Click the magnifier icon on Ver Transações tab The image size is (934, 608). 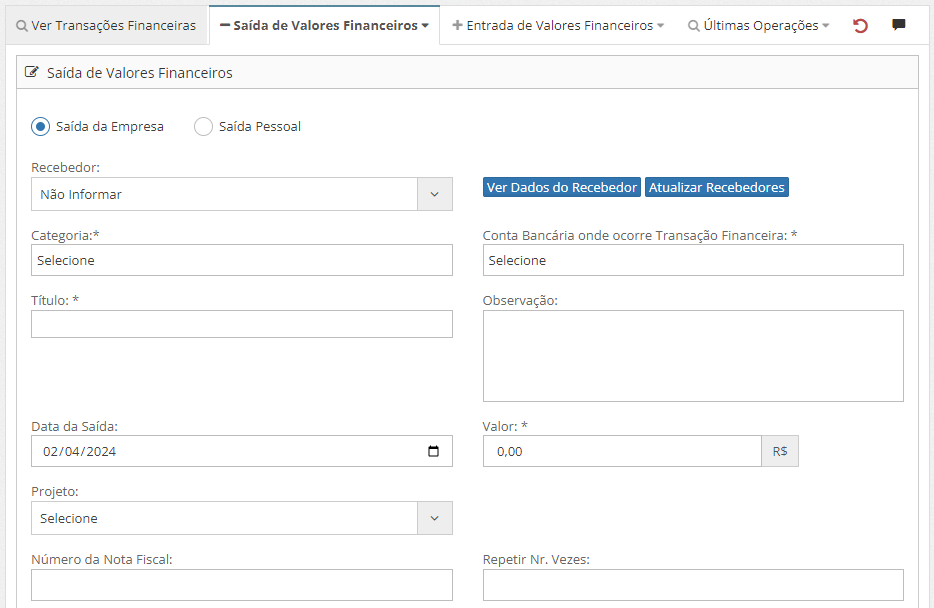coord(22,26)
